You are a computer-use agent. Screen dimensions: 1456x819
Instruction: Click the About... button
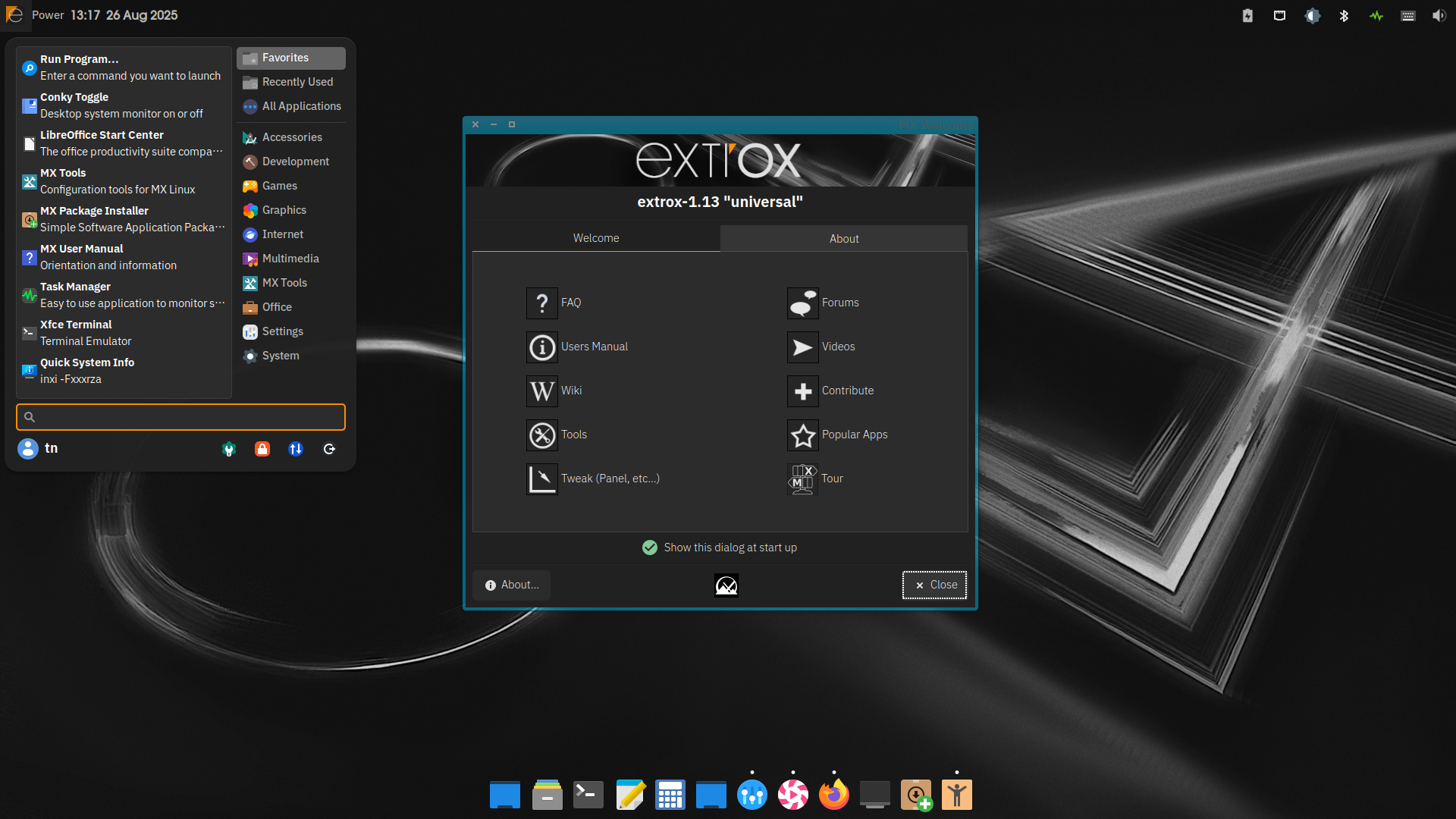click(512, 585)
